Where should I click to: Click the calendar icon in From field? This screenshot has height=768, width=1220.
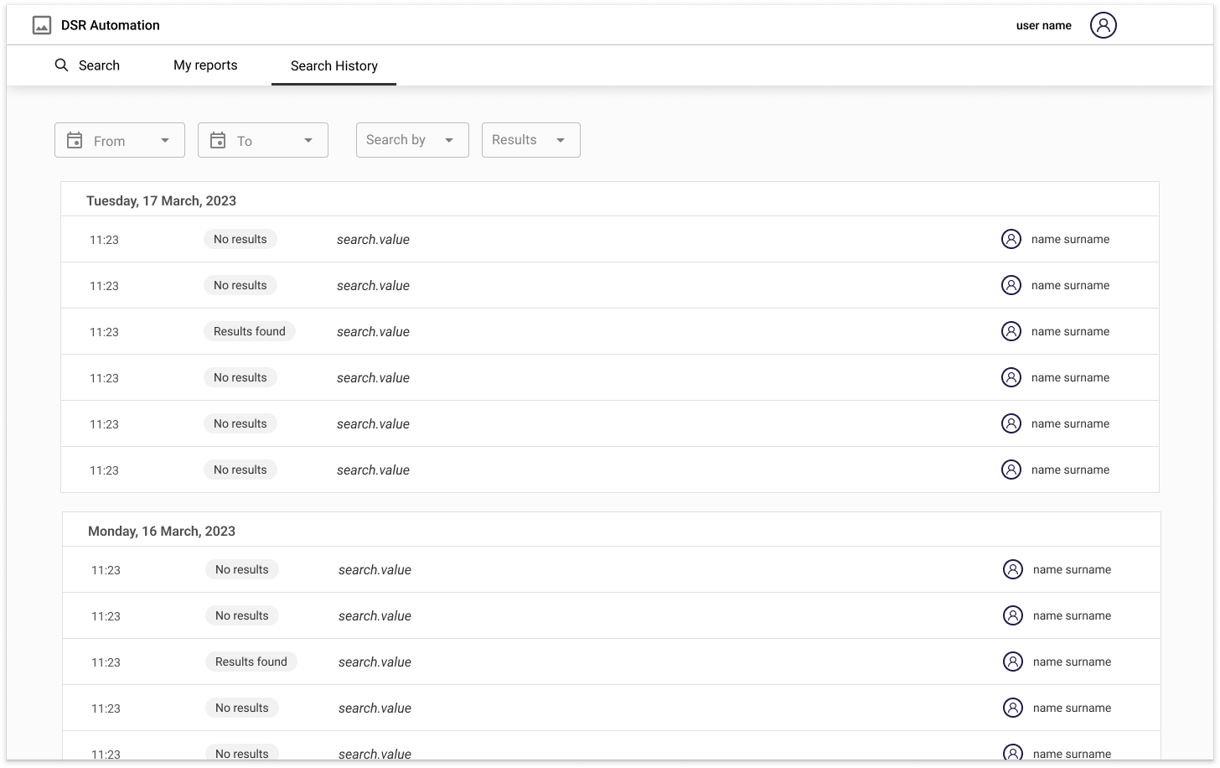tap(74, 141)
